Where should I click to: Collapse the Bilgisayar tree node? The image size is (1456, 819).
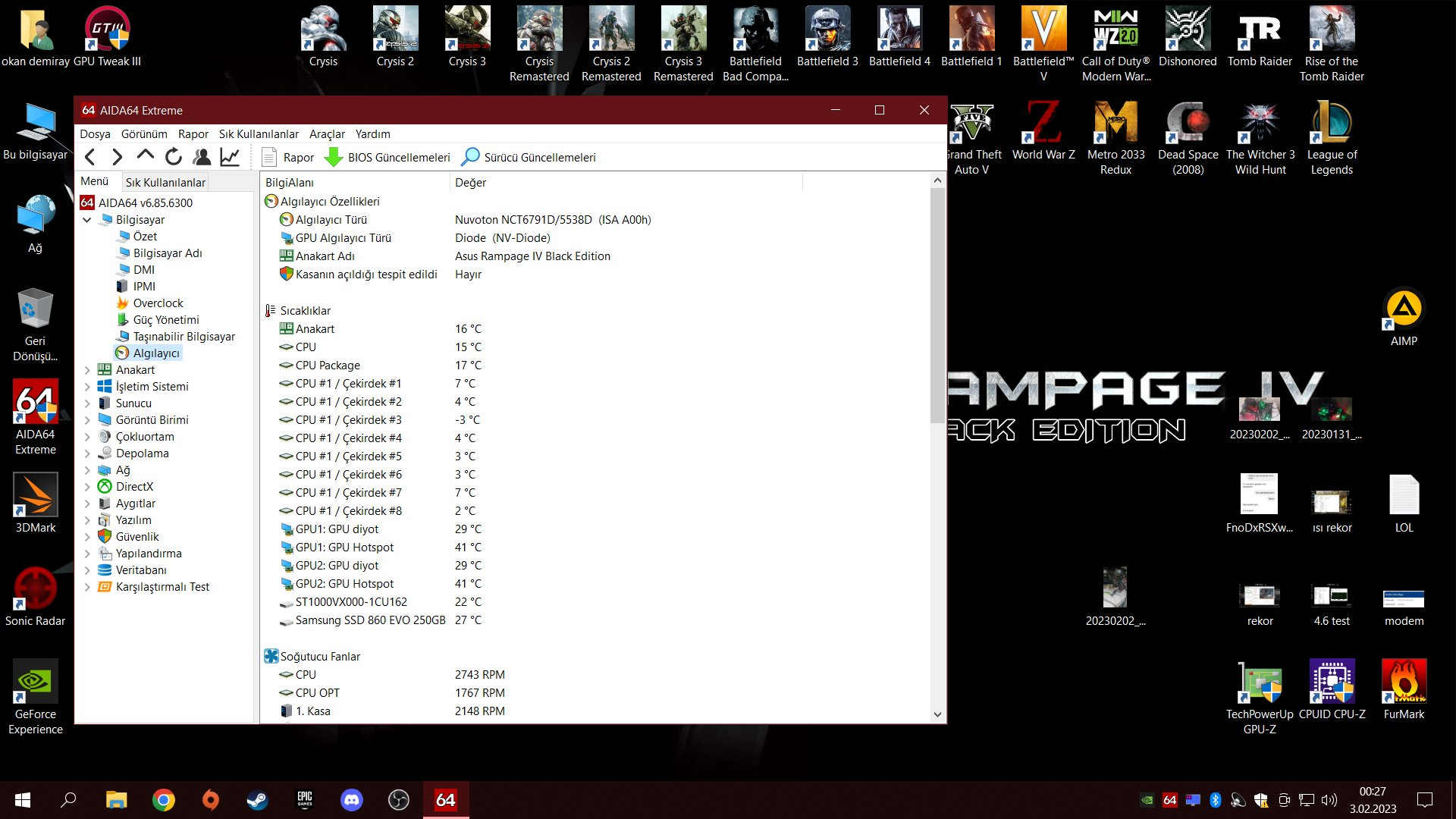click(87, 220)
